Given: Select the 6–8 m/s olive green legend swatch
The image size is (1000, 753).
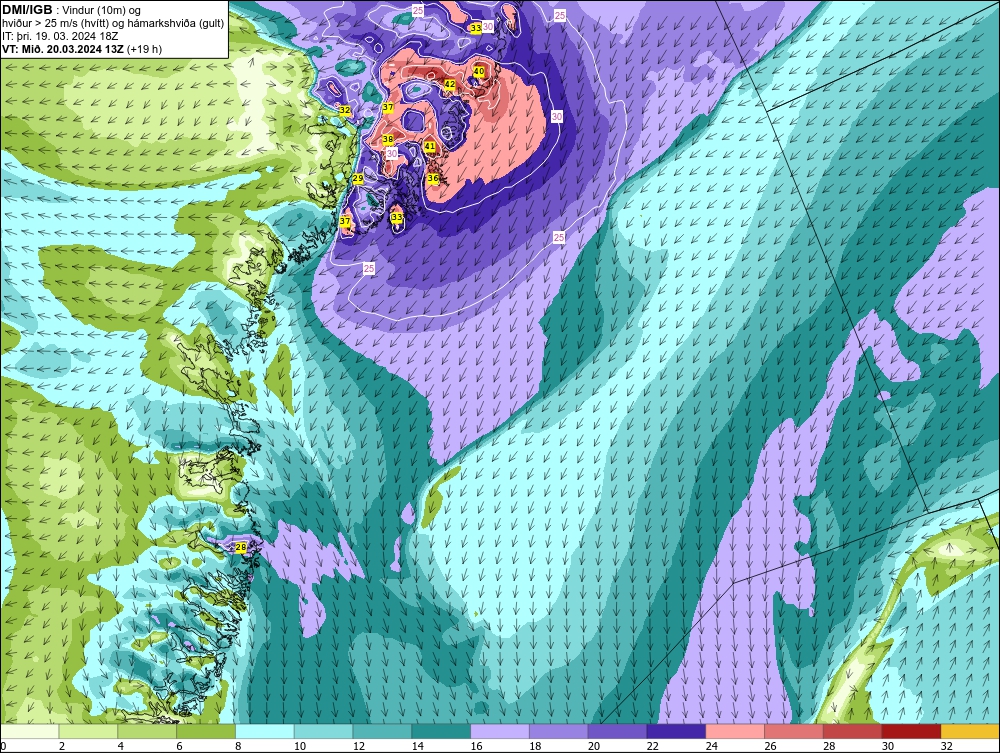Looking at the screenshot, I should coord(206,731).
